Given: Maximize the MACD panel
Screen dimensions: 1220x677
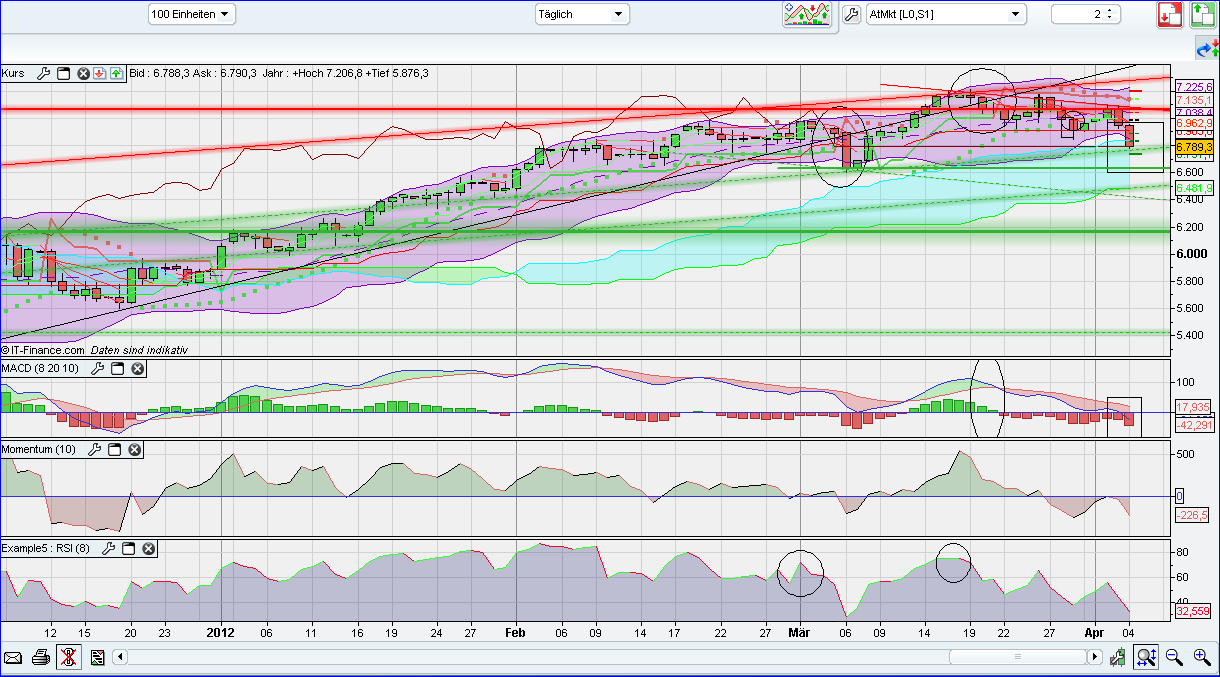Looking at the screenshot, I should coord(117,369).
